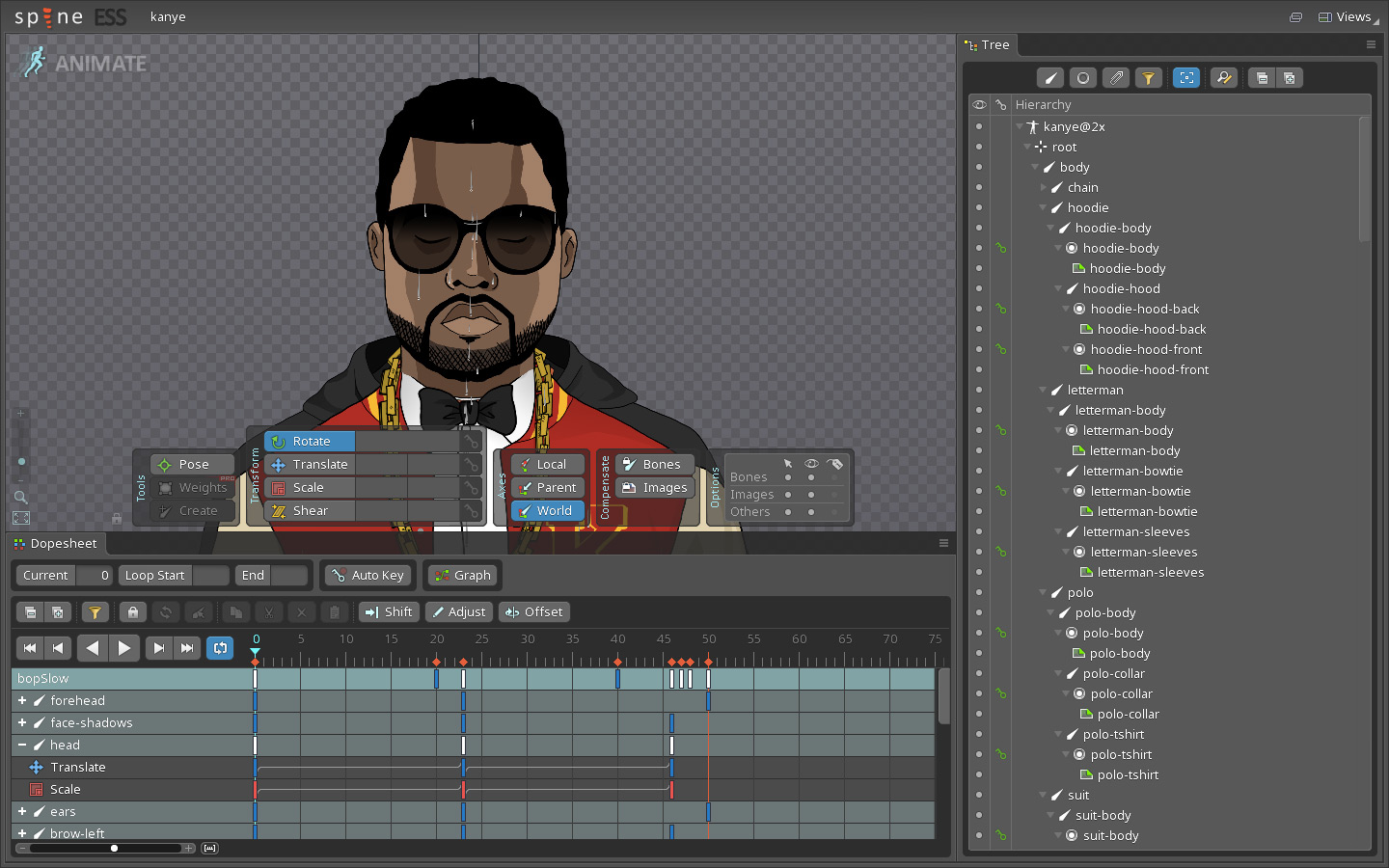Screen dimensions: 1389x868
Task: Jump to first frame playback button
Action: coord(30,648)
